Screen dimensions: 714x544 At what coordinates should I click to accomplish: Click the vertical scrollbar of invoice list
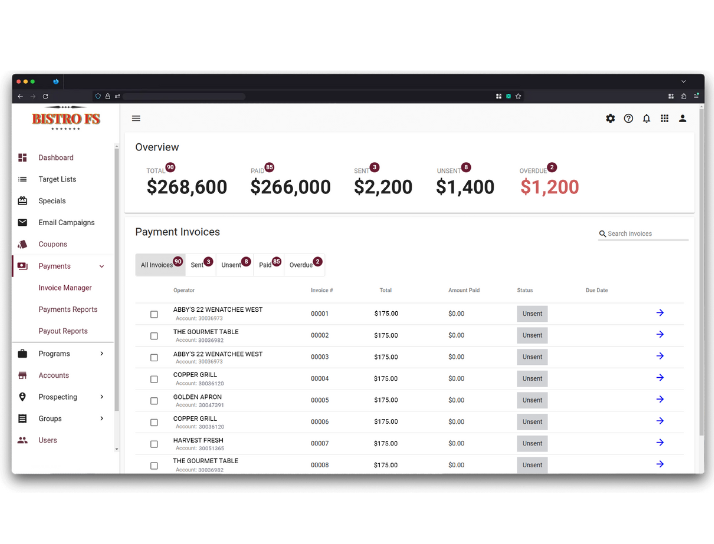coord(700,300)
